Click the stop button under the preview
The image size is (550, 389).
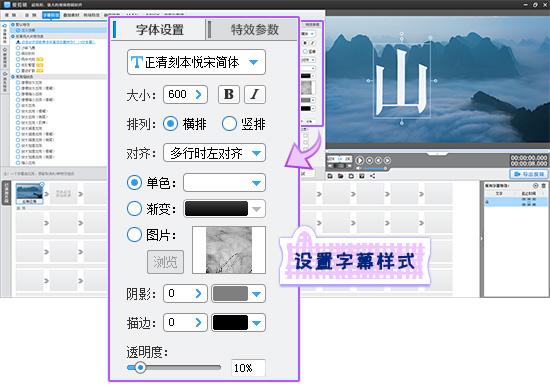[369, 160]
